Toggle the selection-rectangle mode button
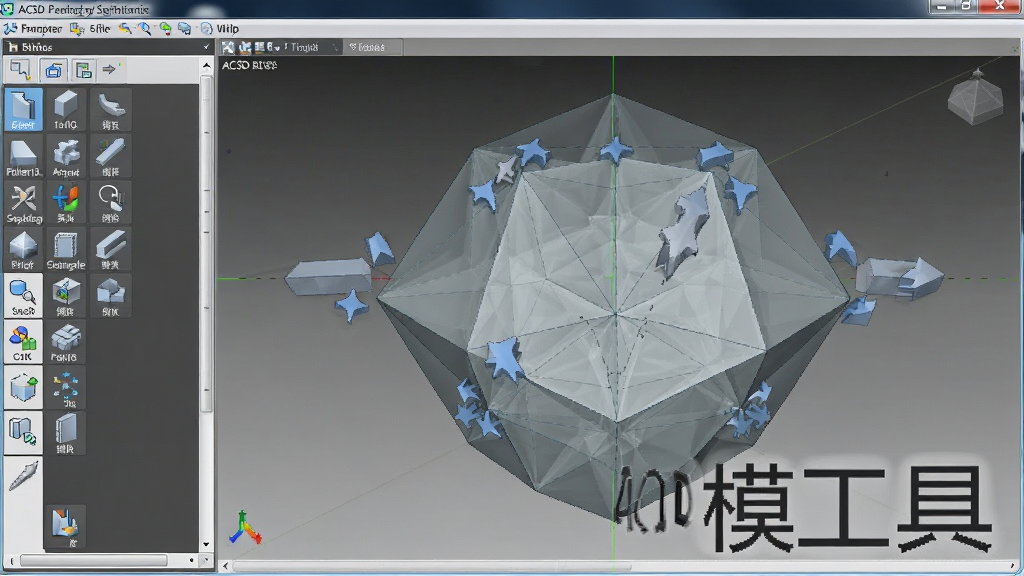The image size is (1024, 576). tap(20, 69)
